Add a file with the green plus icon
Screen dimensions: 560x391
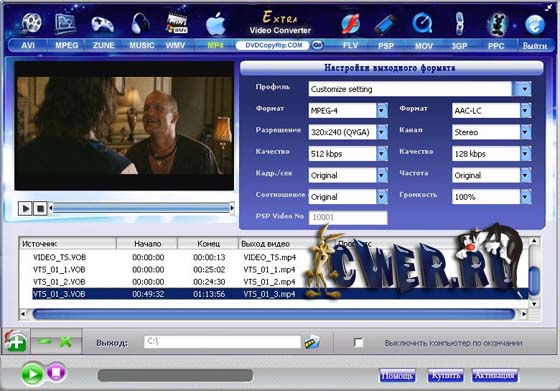(15, 341)
